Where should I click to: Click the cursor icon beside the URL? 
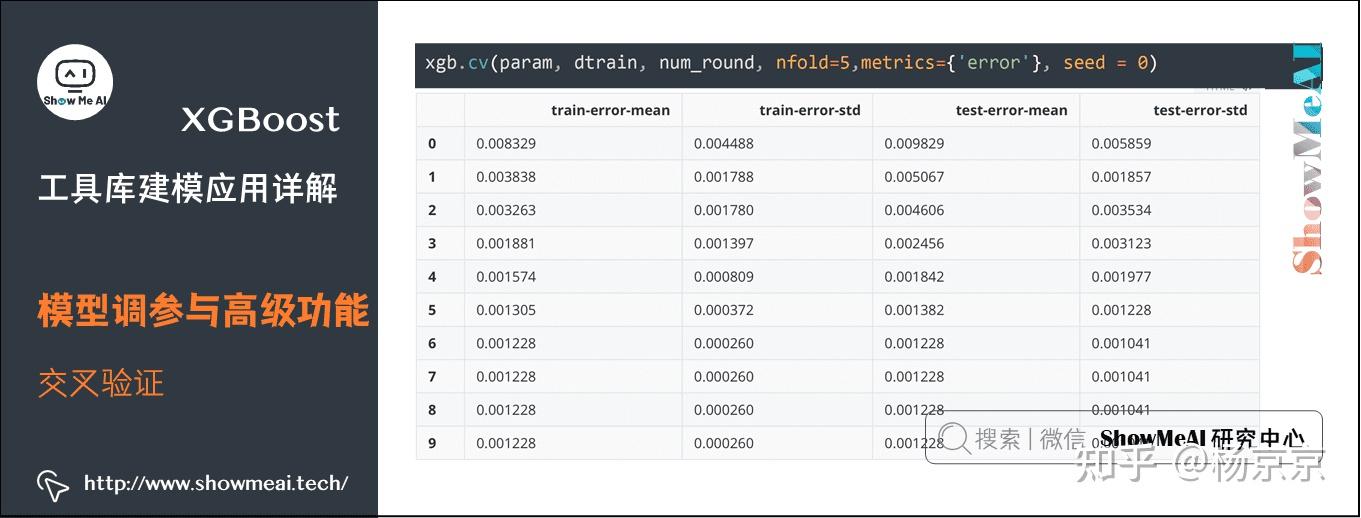pyautogui.click(x=52, y=485)
